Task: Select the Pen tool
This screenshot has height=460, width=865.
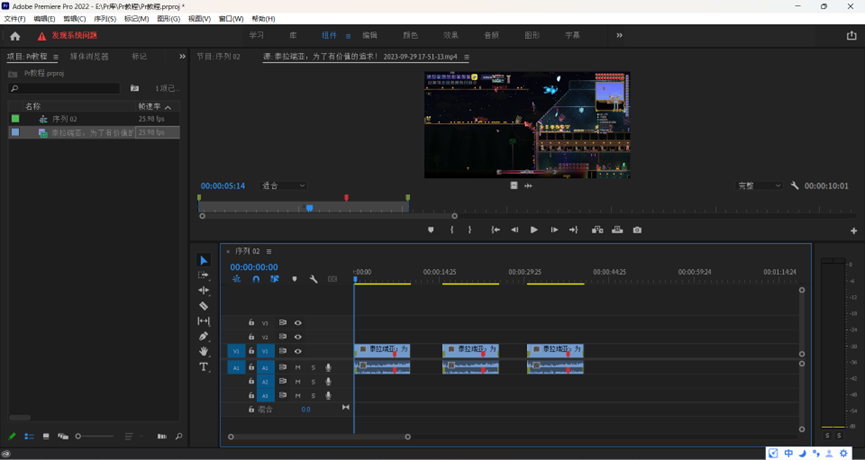Action: click(x=204, y=337)
